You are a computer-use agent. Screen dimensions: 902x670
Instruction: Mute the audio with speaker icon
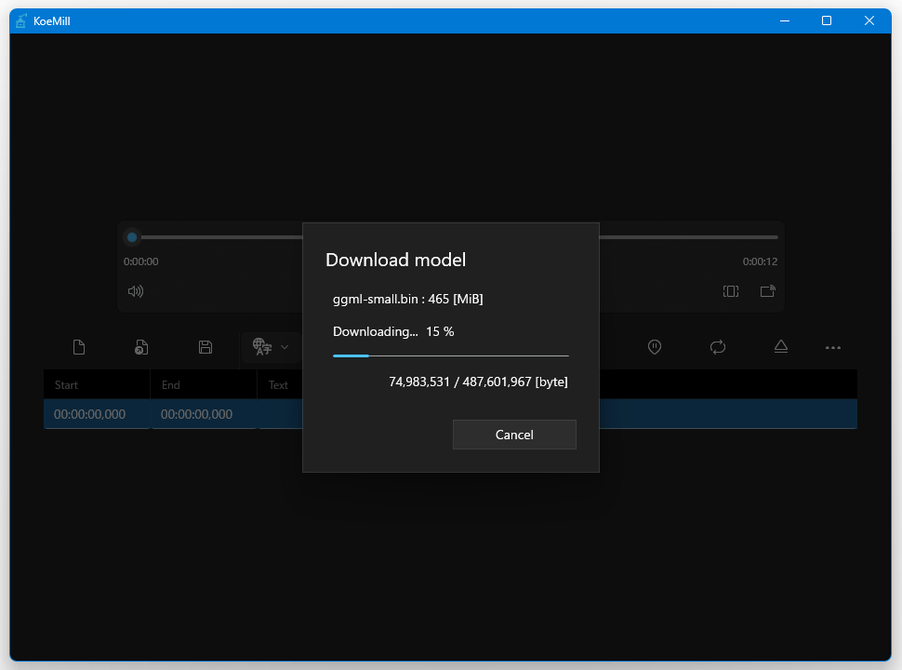(x=136, y=291)
